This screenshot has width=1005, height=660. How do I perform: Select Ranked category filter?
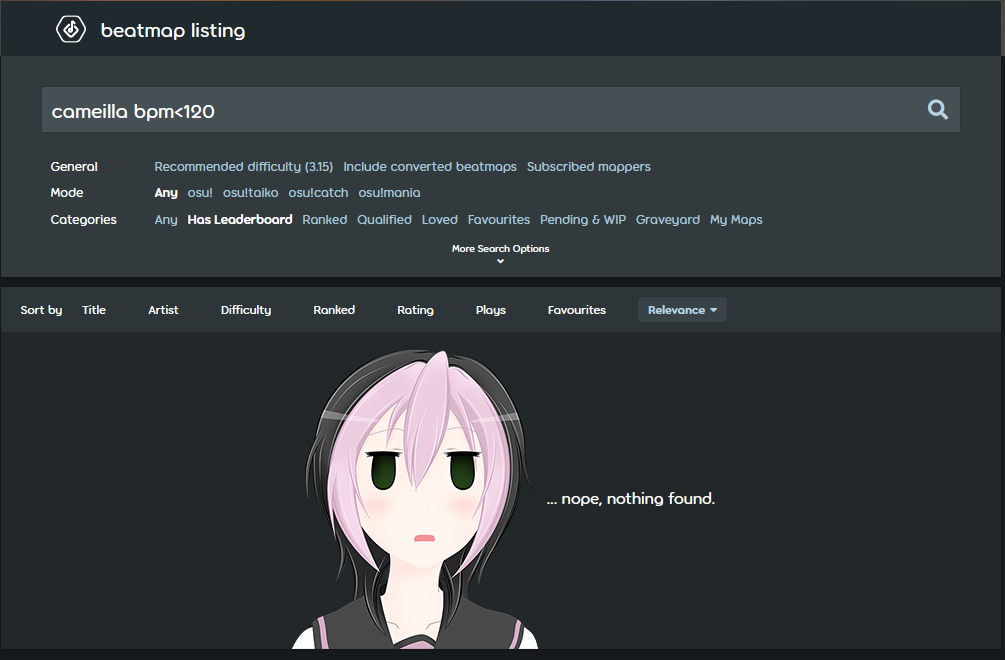pos(325,220)
